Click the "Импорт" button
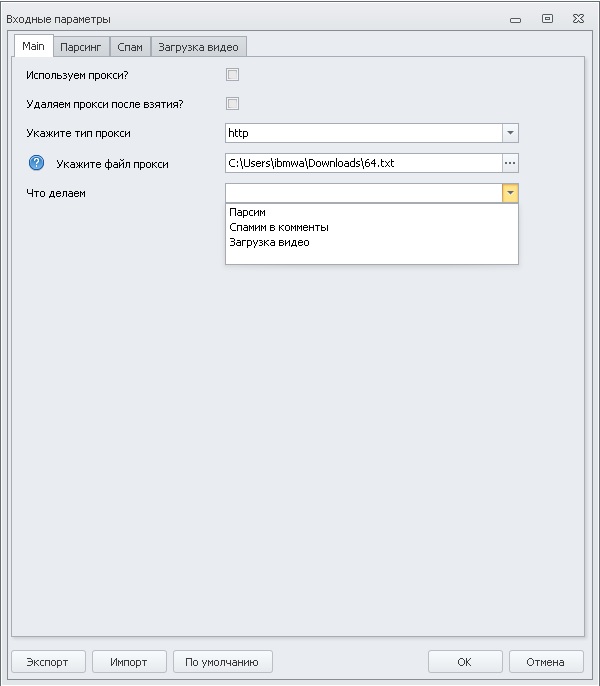Image resolution: width=600 pixels, height=686 pixels. 129,662
